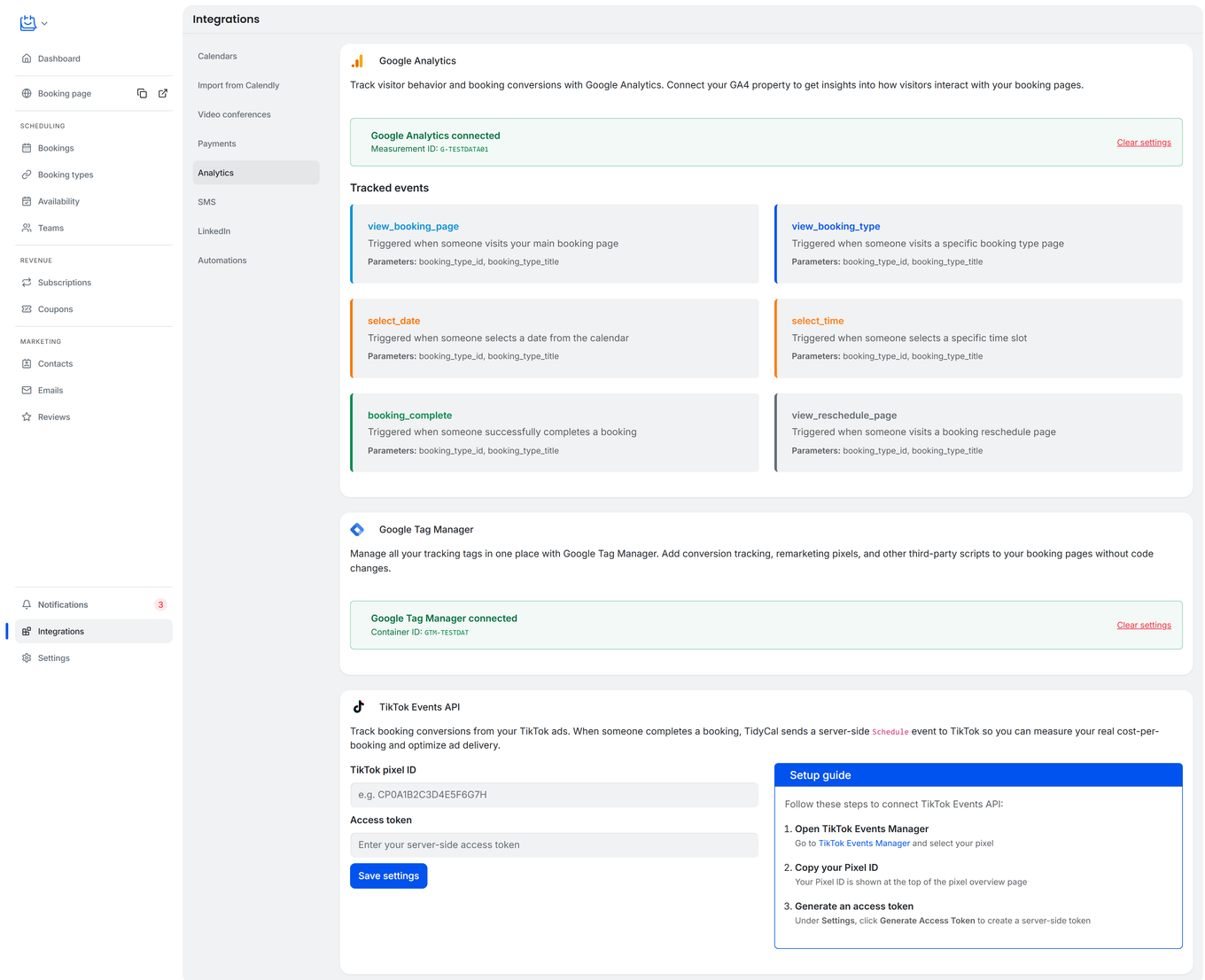
Task: Click the Booking page globe icon
Action: click(27, 93)
